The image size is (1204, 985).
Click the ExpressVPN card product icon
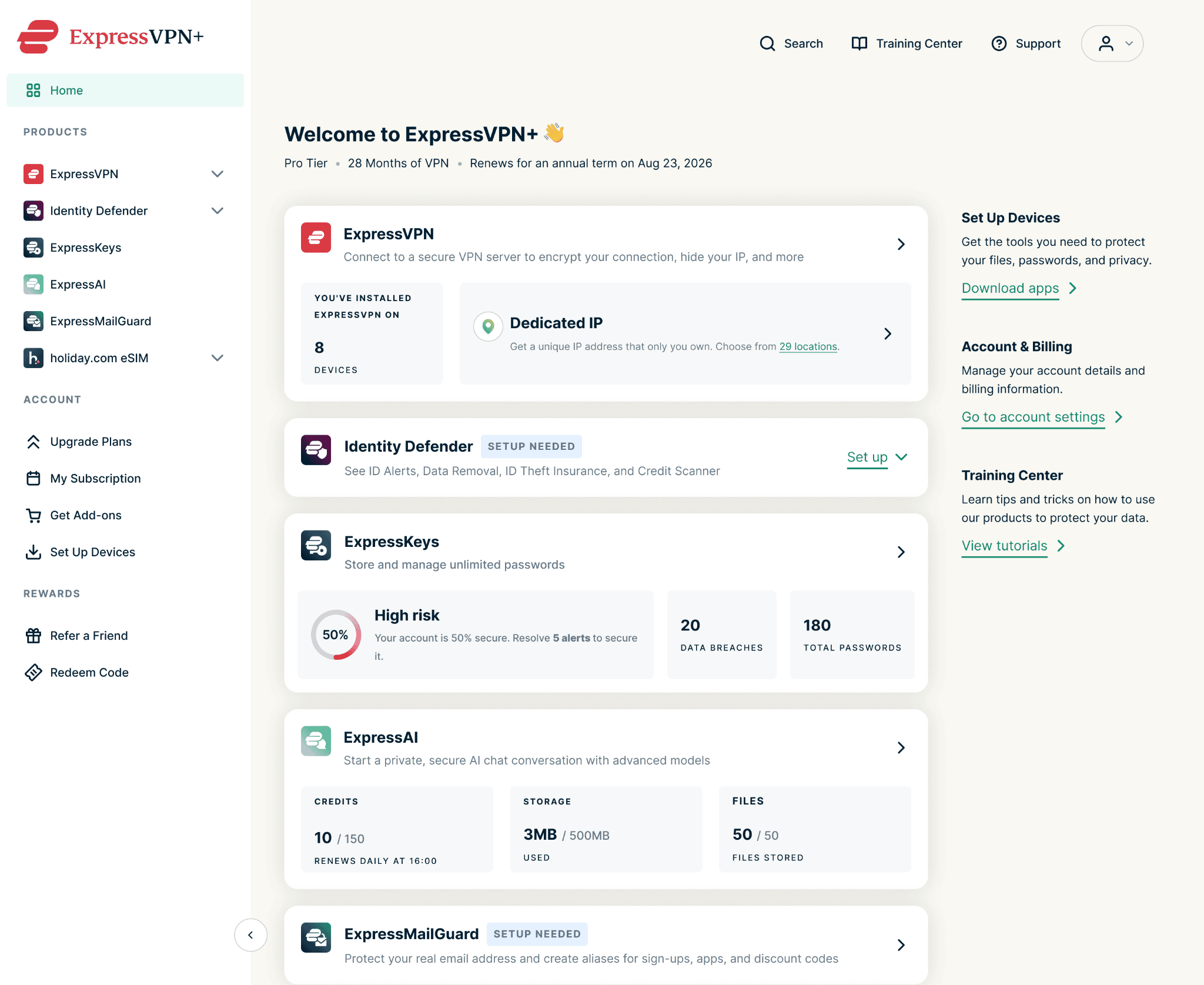[x=316, y=238]
